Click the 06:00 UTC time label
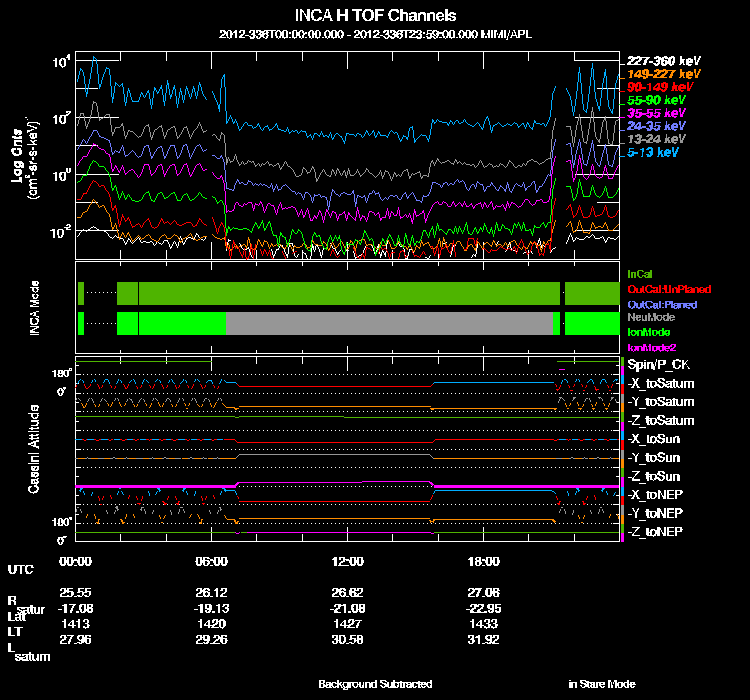The image size is (750, 700). pyautogui.click(x=211, y=561)
